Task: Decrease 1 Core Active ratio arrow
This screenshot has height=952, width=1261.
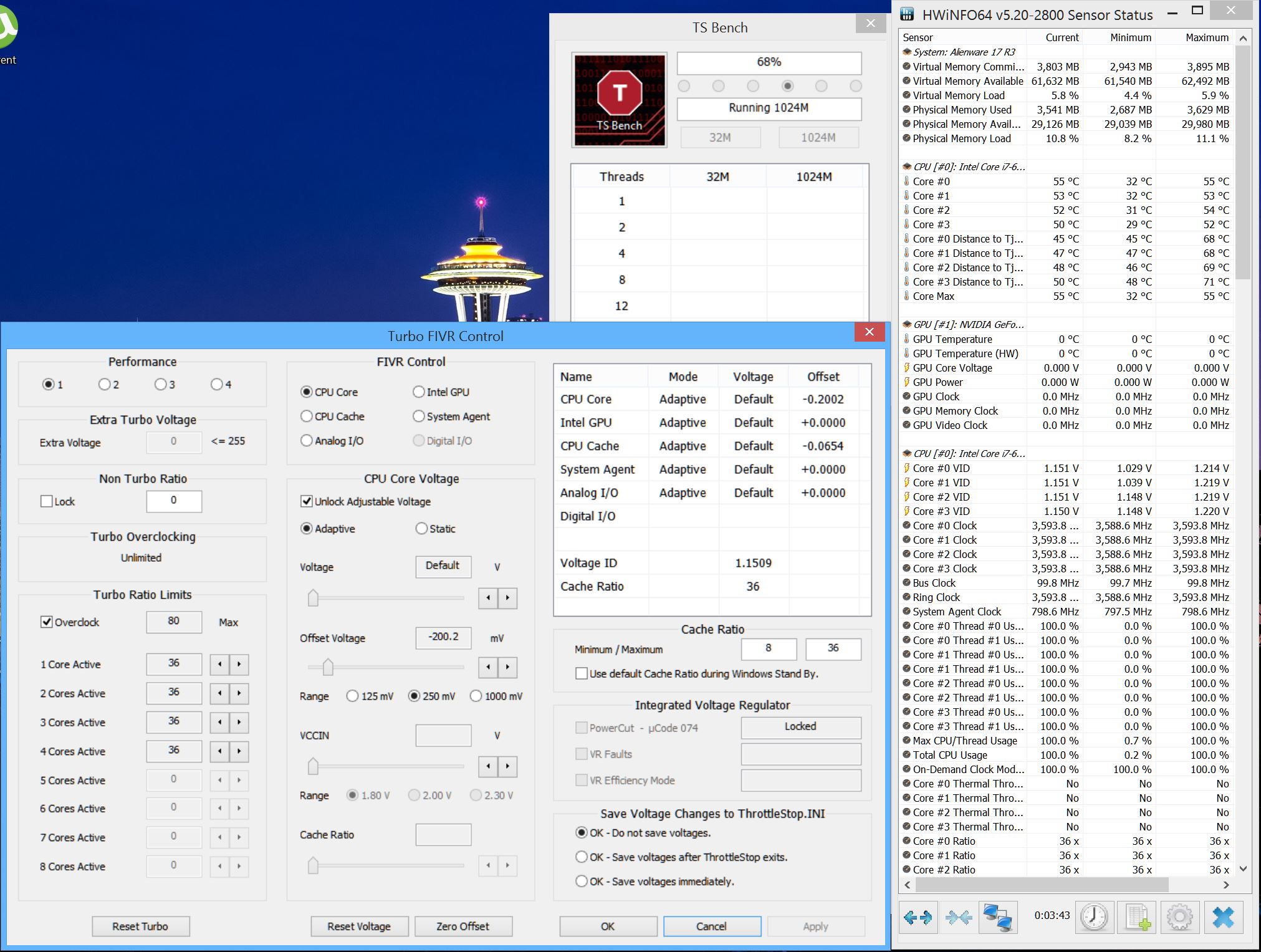Action: click(x=219, y=665)
